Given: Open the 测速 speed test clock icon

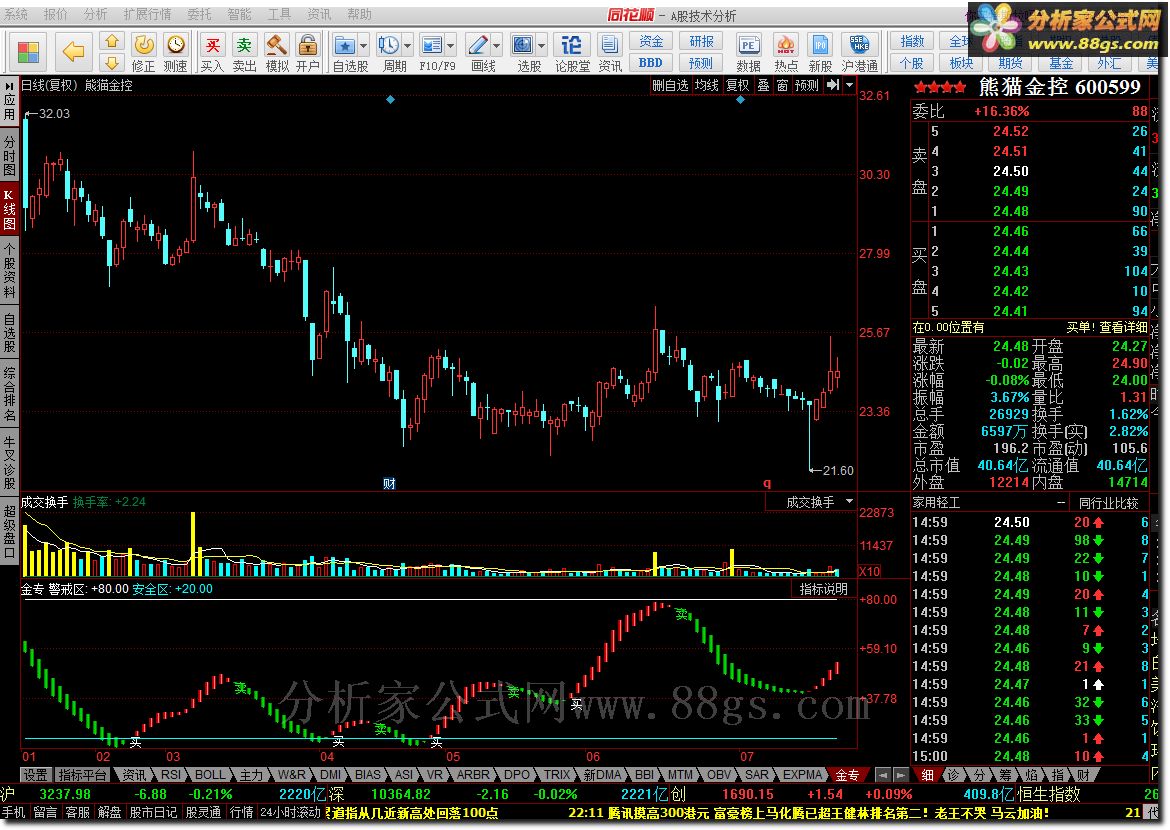Looking at the screenshot, I should (175, 52).
